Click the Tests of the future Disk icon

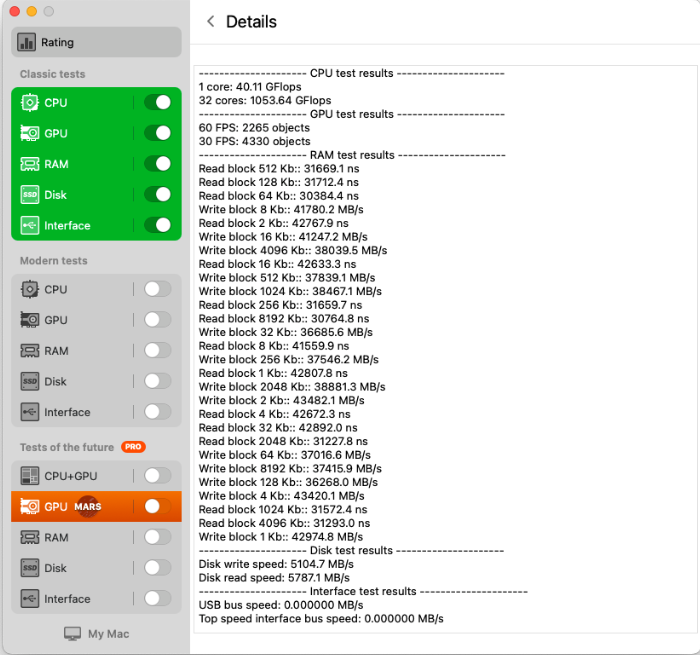point(29,568)
